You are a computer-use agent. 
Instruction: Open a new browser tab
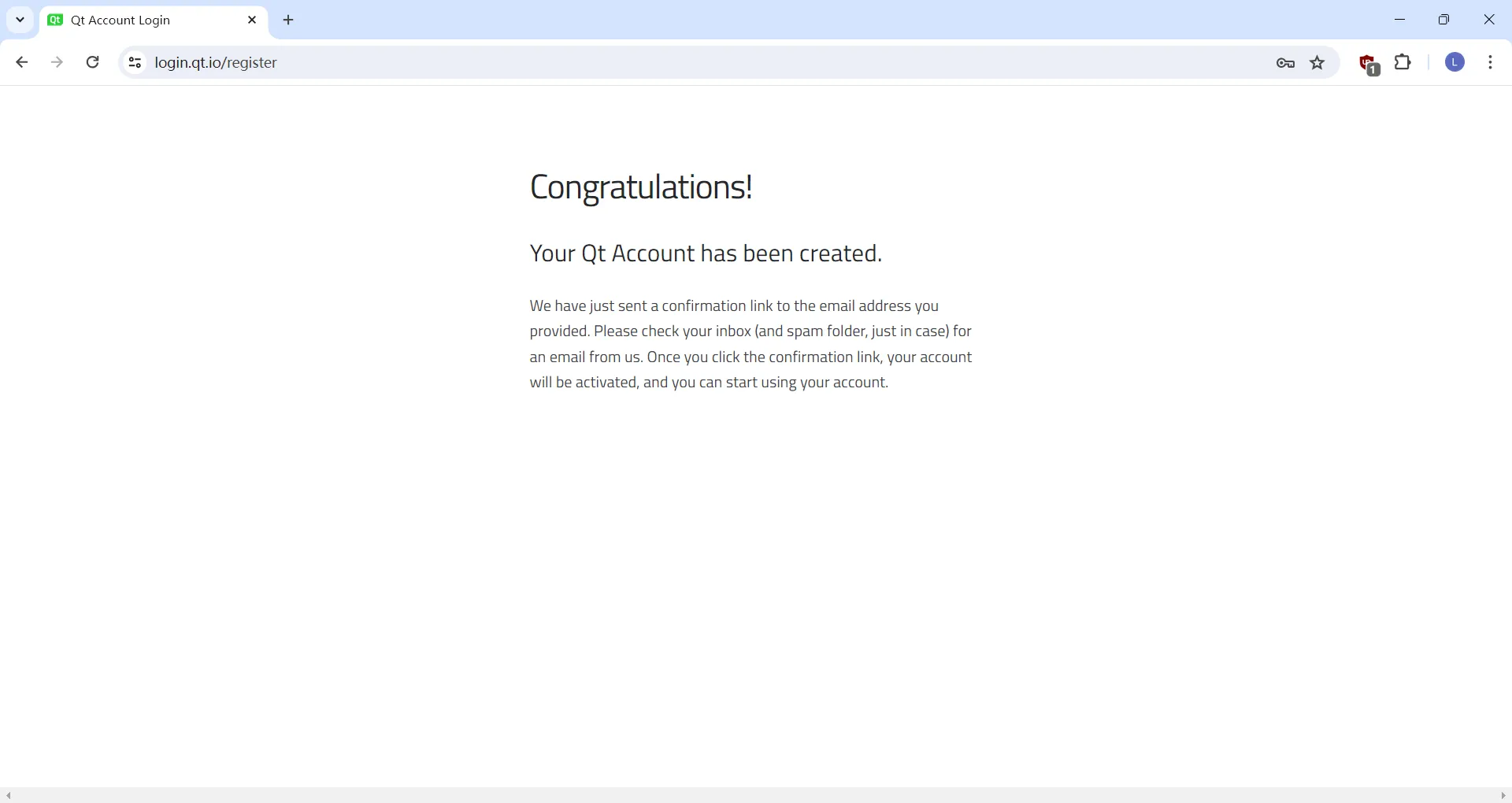(290, 20)
